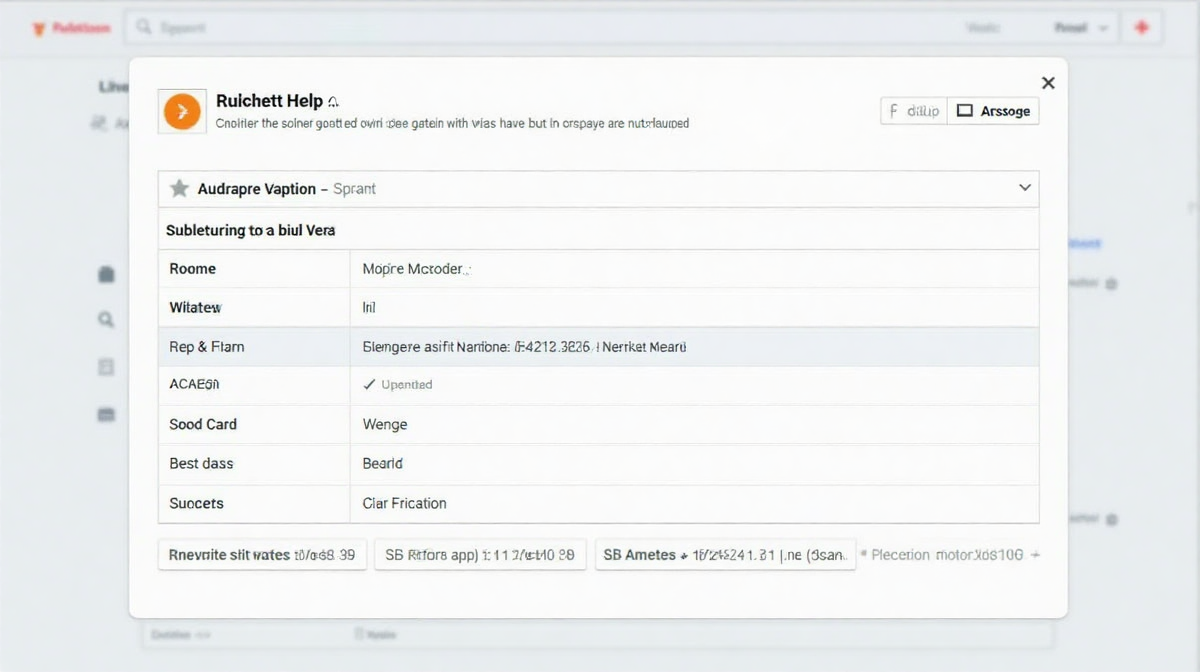The width and height of the screenshot is (1200, 672).
Task: Click the magnifier icon in the top search bar
Action: [145, 28]
